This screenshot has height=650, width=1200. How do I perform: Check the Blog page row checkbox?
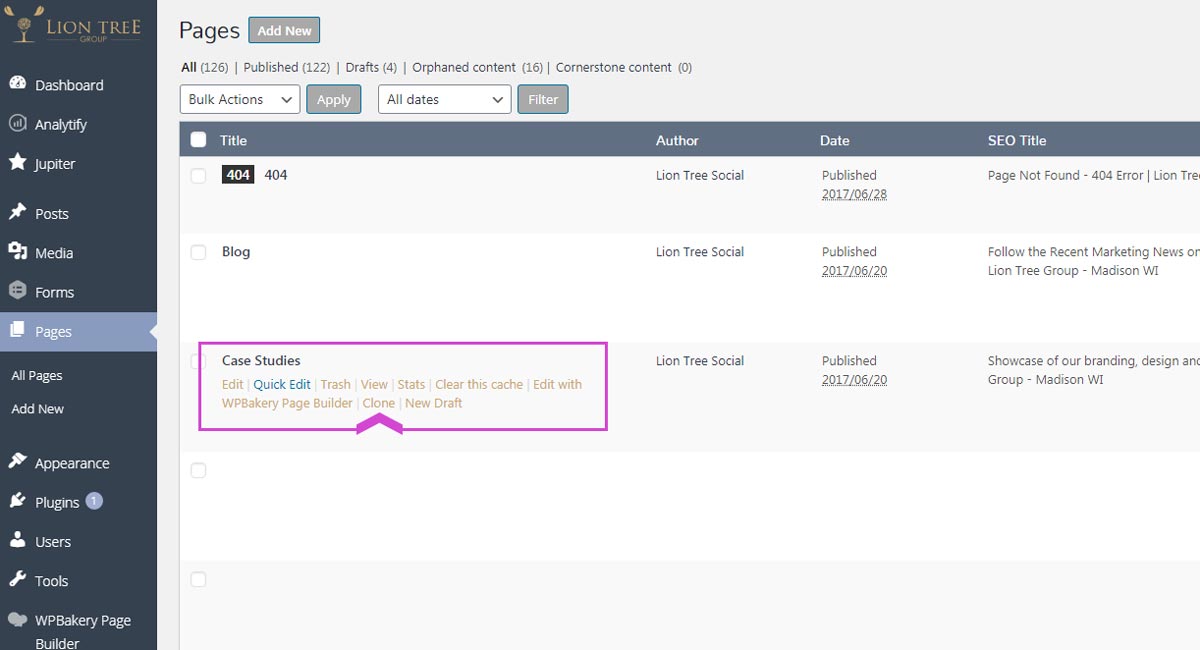coord(198,252)
